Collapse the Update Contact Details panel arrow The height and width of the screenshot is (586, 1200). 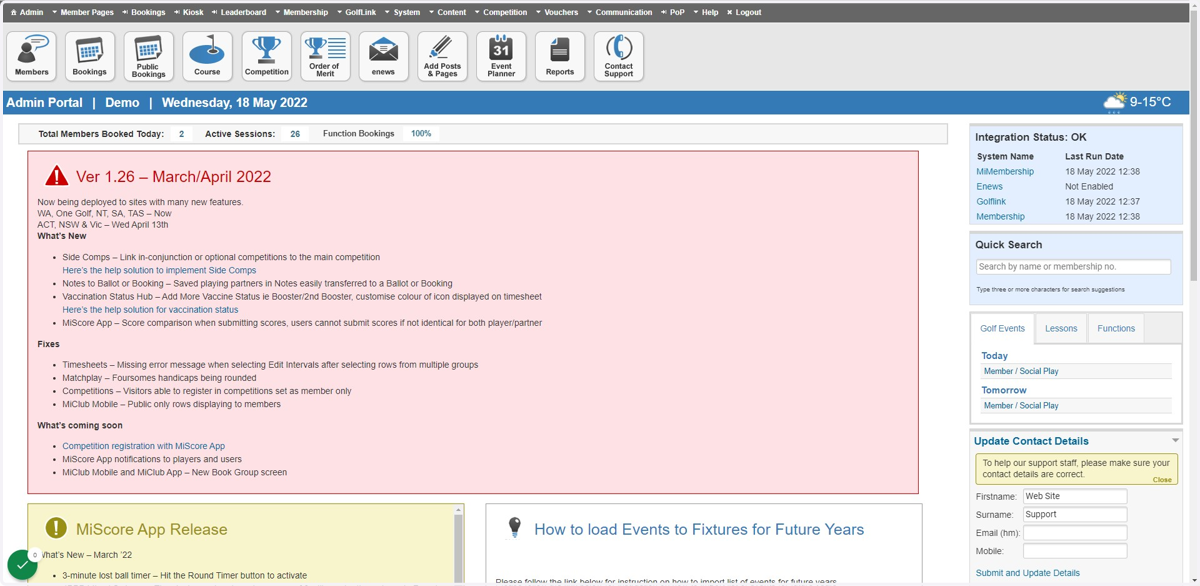click(x=1175, y=440)
